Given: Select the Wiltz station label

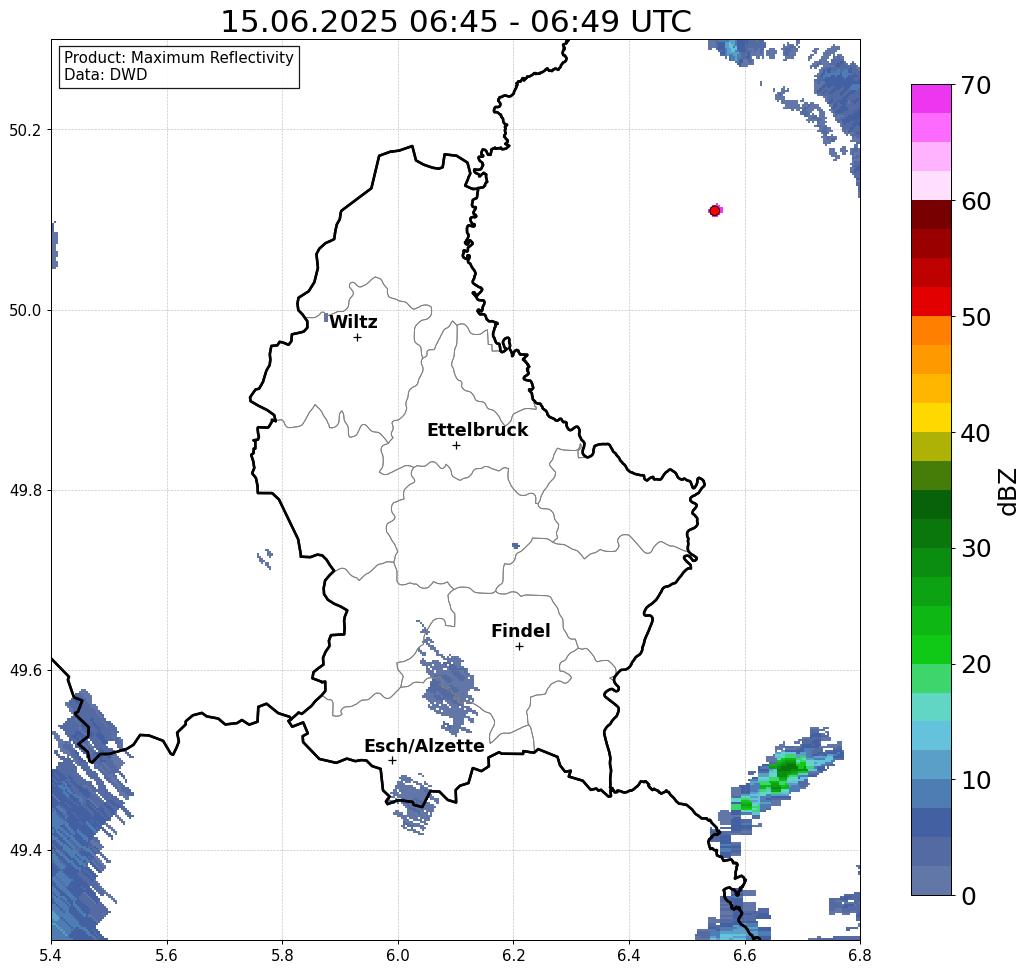Looking at the screenshot, I should tap(353, 322).
